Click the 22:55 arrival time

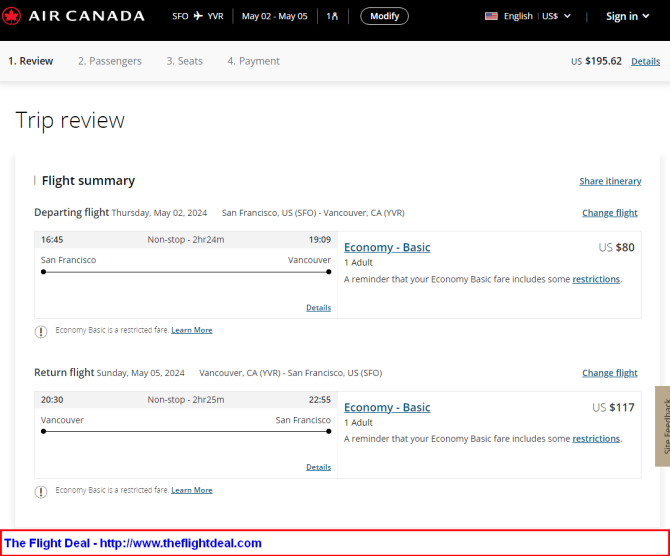(320, 400)
